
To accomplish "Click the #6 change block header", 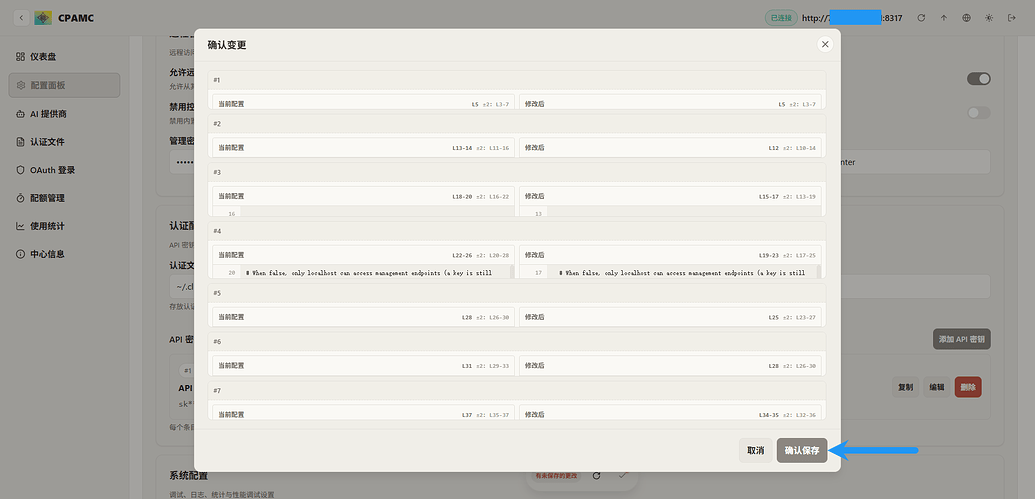I will pyautogui.click(x=517, y=341).
